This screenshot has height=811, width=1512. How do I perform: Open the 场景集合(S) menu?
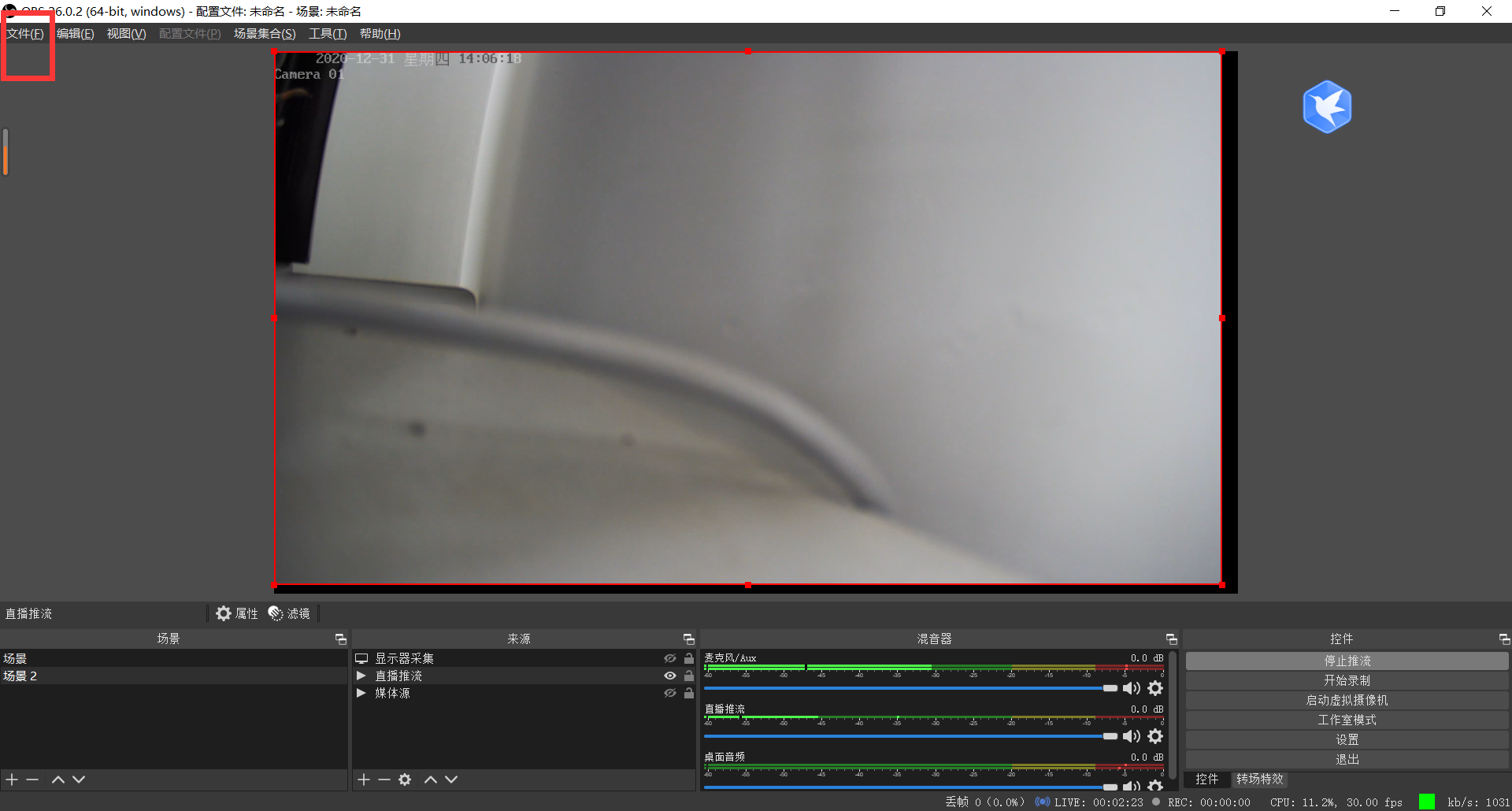265,34
